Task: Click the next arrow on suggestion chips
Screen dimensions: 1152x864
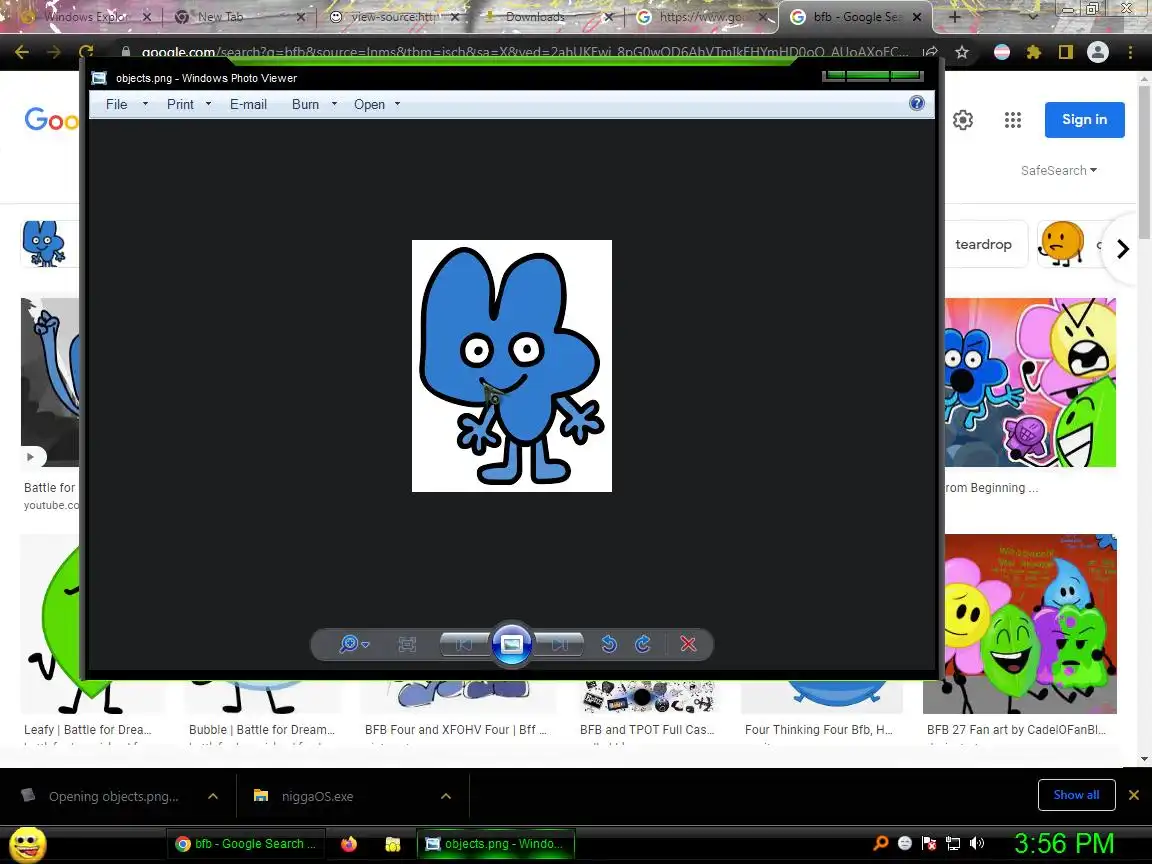Action: click(x=1122, y=249)
